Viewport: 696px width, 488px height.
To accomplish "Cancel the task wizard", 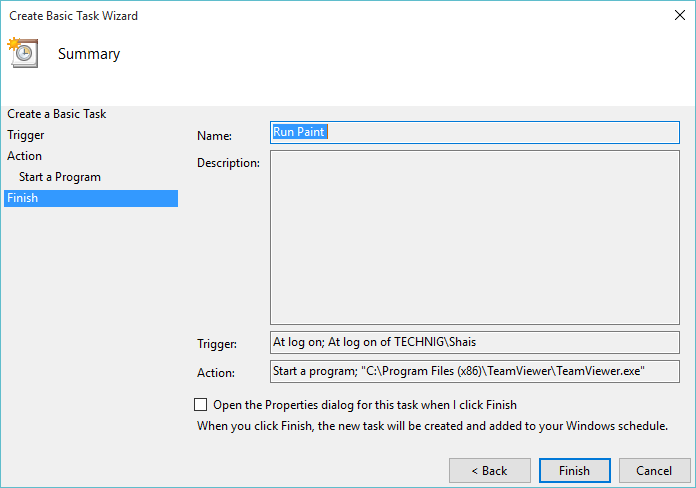I will [654, 470].
